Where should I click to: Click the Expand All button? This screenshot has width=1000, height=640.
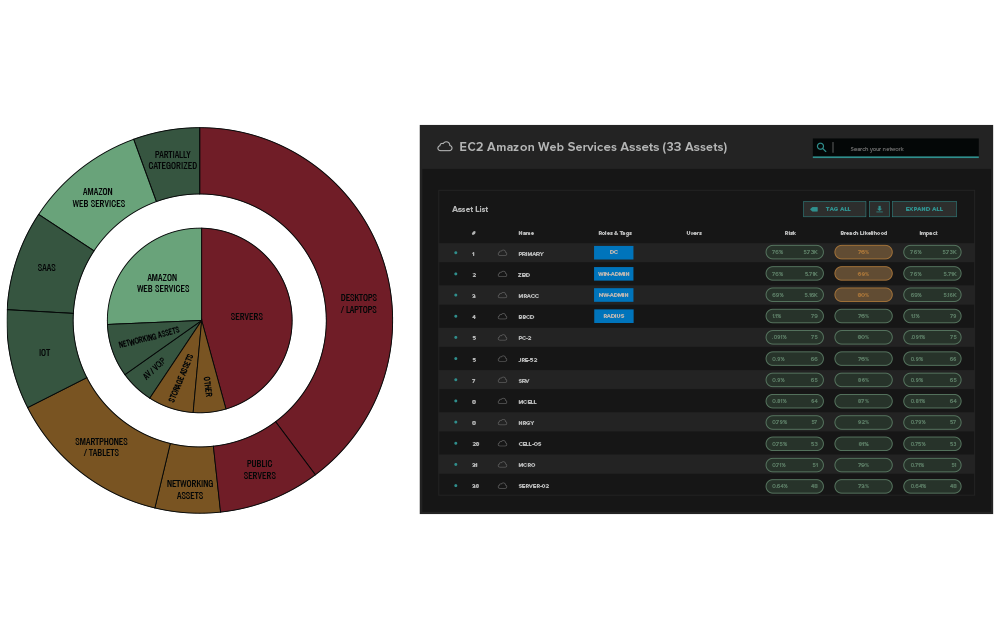pos(924,209)
